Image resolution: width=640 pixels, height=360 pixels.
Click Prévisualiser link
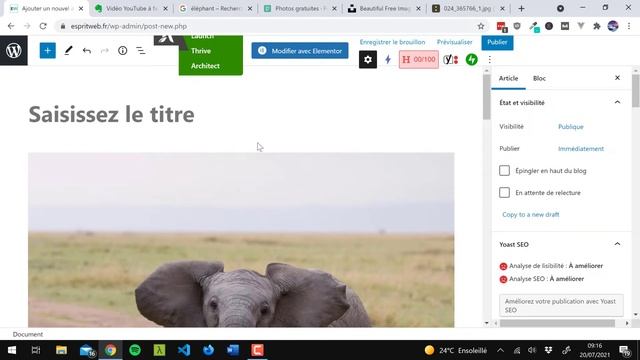[454, 42]
